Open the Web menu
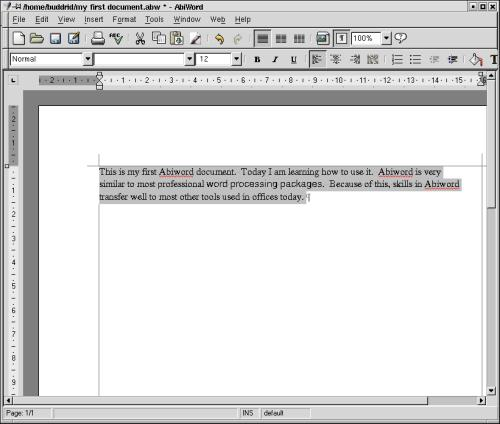This screenshot has width=500, height=424. coord(217,19)
